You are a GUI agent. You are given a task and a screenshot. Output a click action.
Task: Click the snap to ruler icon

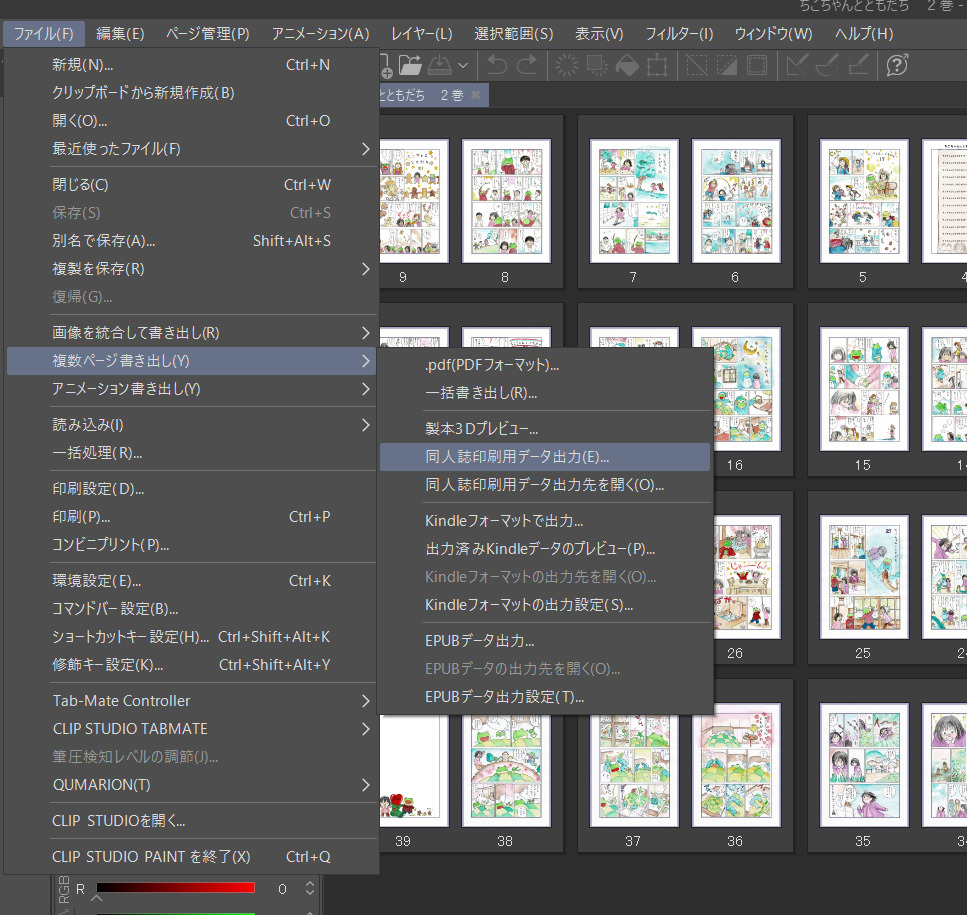coord(797,65)
